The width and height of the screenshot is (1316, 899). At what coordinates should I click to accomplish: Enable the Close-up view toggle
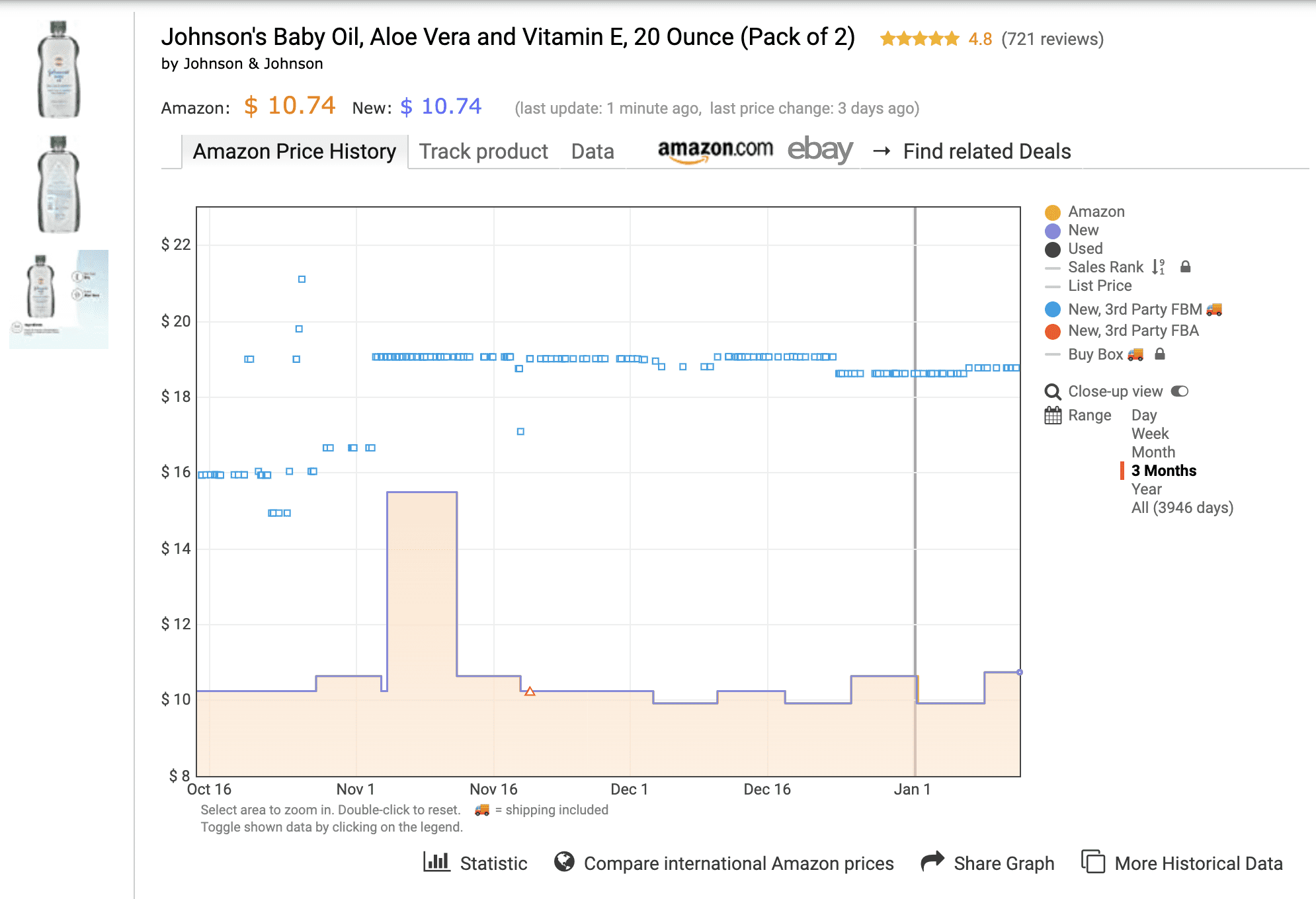coord(1180,391)
